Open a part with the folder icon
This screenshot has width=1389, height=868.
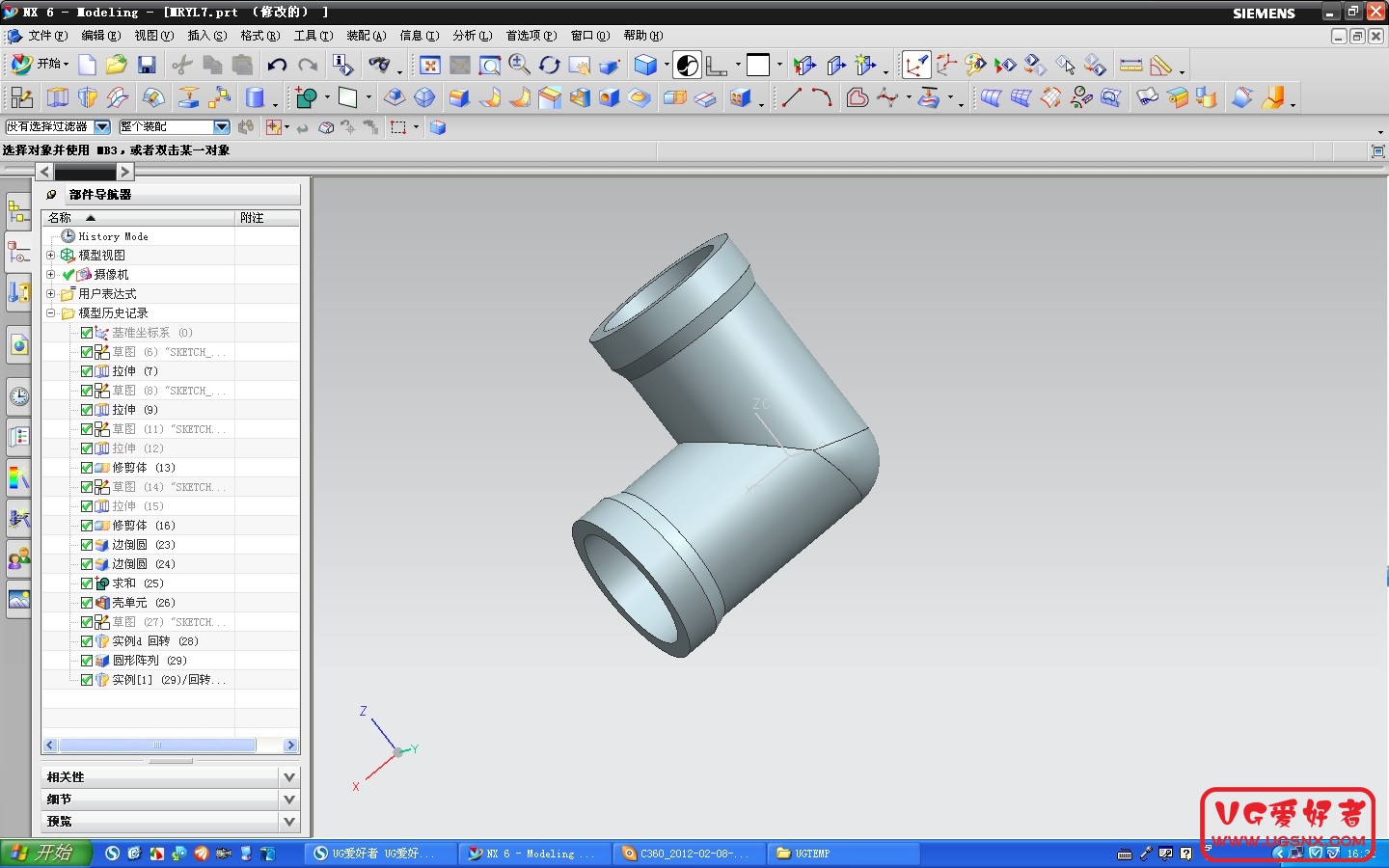[x=117, y=65]
